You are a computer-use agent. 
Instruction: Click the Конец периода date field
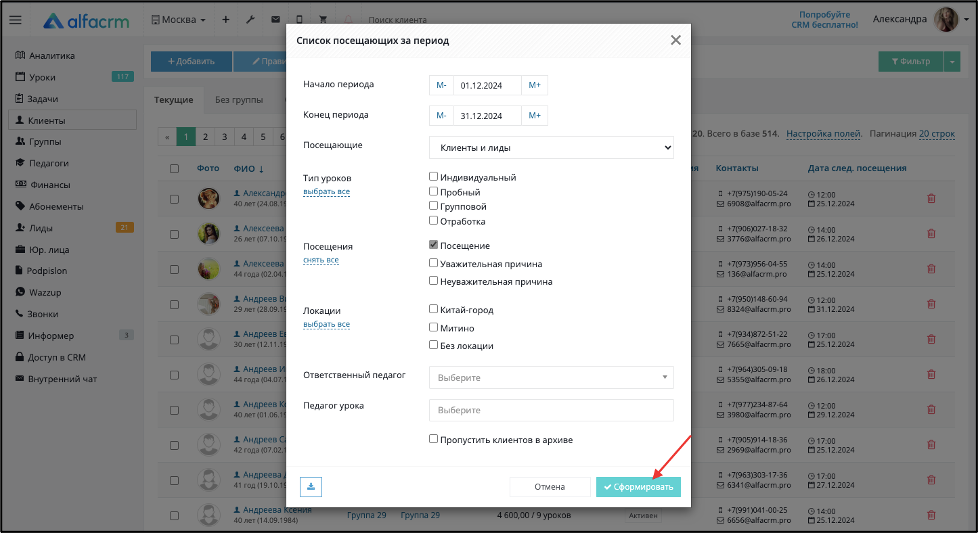click(x=487, y=116)
